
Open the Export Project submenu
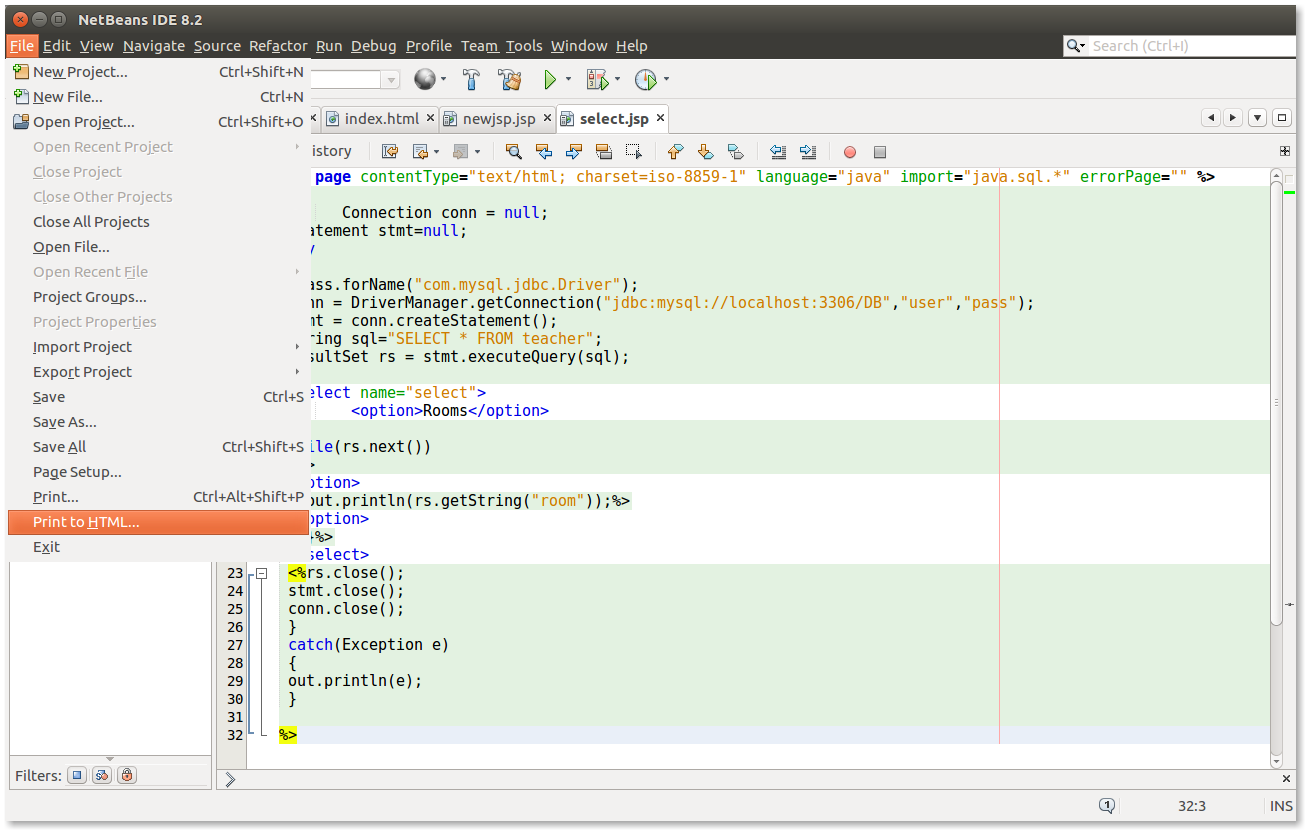click(158, 372)
